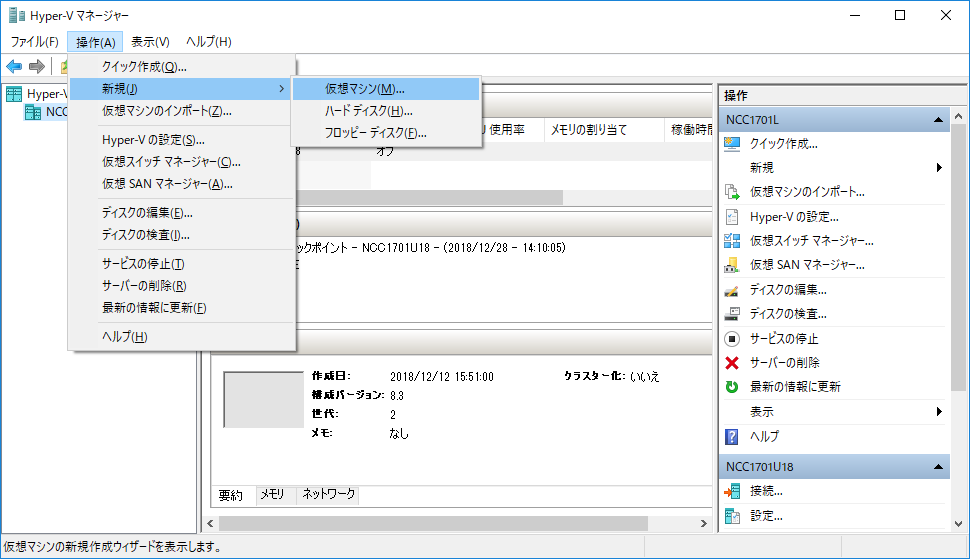Image resolution: width=970 pixels, height=559 pixels.
Task: Switch to the 要約 tab
Action: coord(233,495)
